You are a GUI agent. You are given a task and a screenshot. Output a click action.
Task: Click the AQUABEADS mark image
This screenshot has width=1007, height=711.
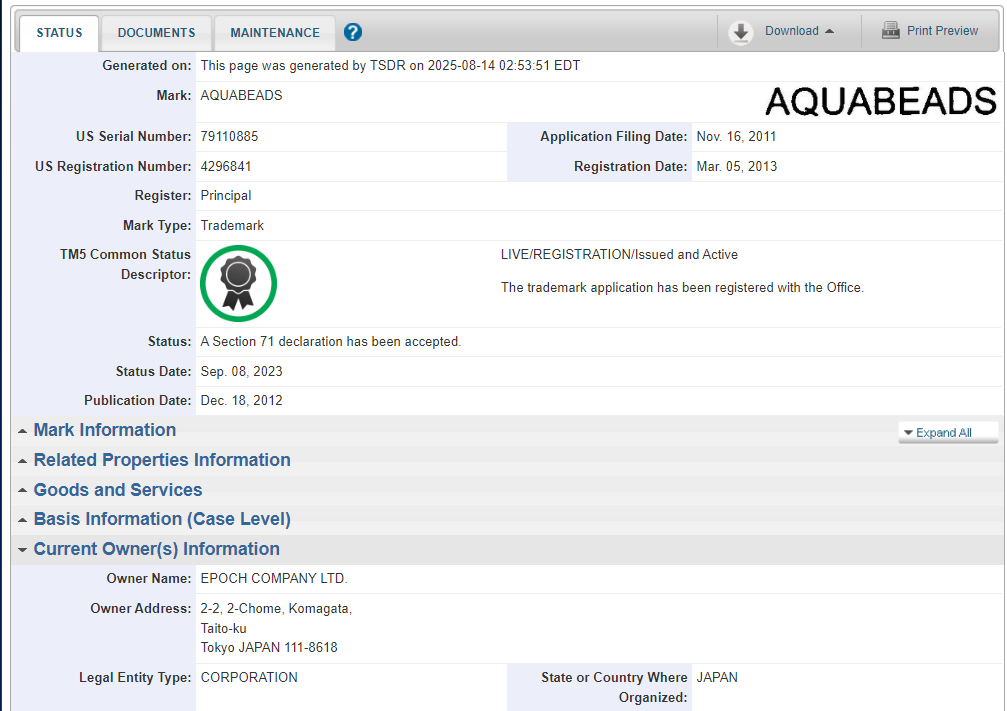click(880, 101)
